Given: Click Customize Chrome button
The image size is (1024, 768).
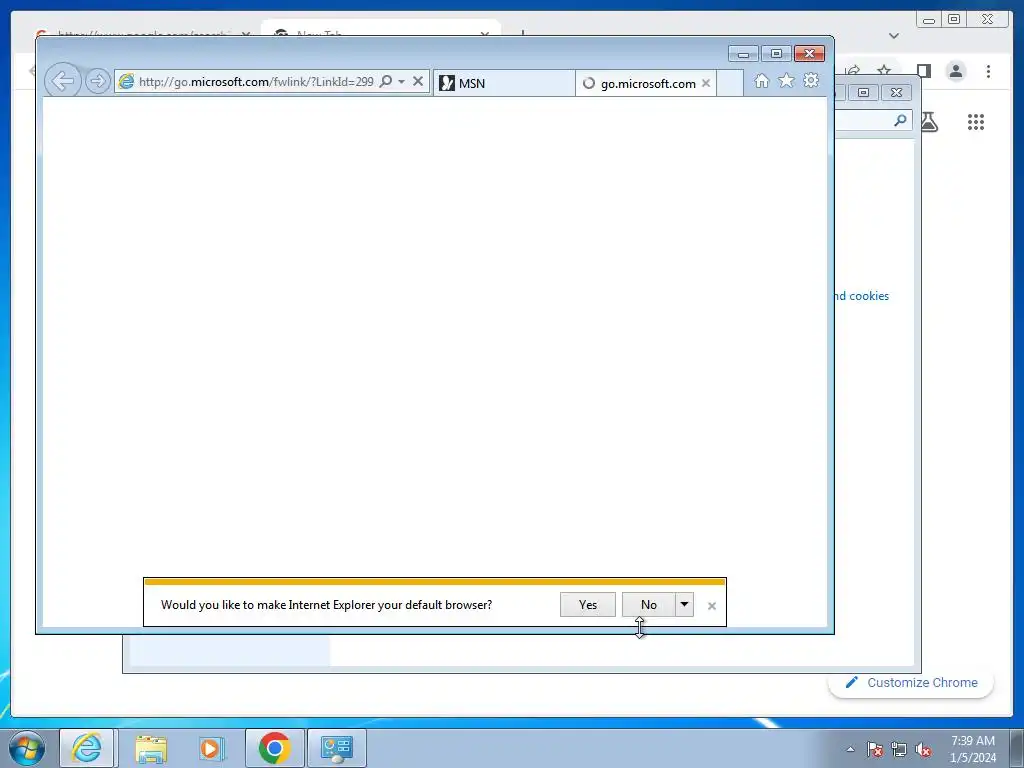Looking at the screenshot, I should tap(911, 682).
